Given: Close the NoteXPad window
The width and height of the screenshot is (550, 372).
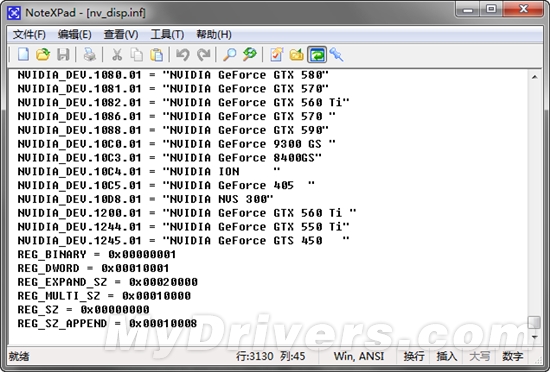Looking at the screenshot, I should (x=523, y=9).
